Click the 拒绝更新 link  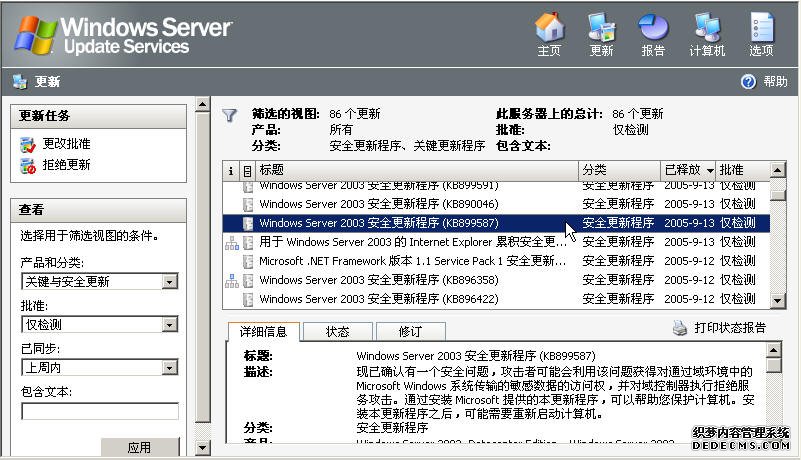tap(66, 165)
